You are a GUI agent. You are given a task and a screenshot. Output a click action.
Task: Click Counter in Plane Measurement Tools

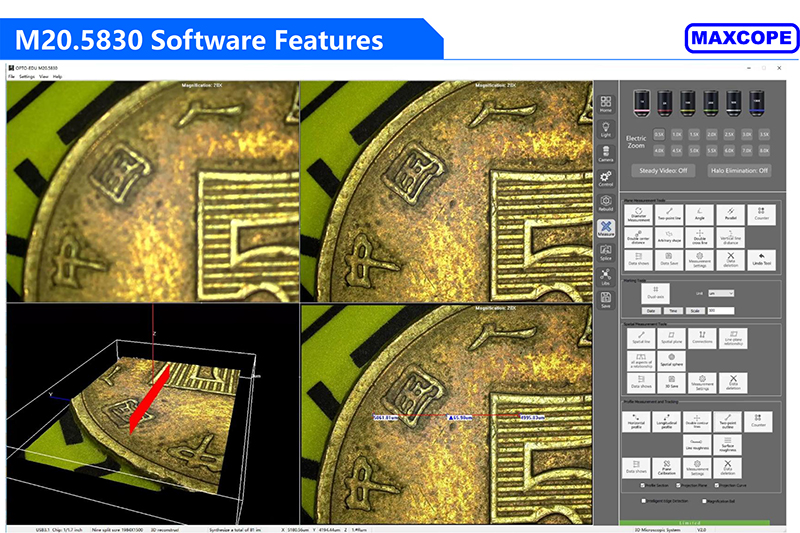pyautogui.click(x=761, y=214)
